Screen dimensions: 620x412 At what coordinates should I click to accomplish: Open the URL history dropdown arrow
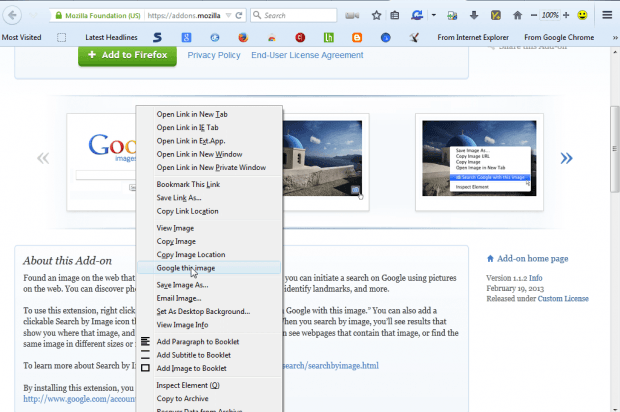[228, 15]
